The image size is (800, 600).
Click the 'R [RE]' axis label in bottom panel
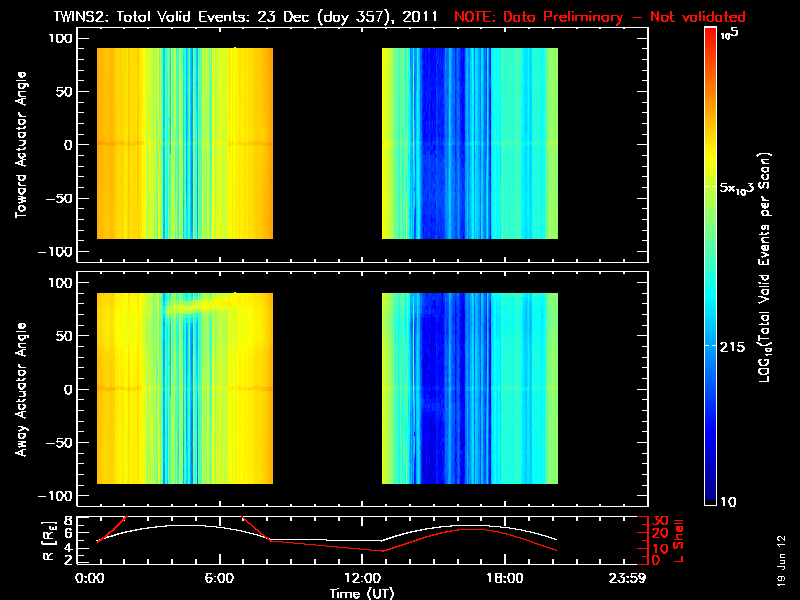point(49,540)
